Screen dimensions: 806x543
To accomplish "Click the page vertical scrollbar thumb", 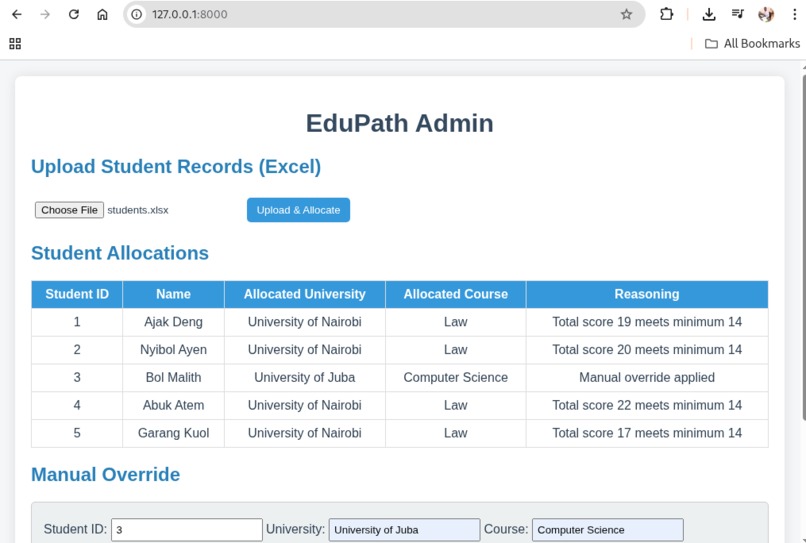I will pyautogui.click(x=804, y=248).
